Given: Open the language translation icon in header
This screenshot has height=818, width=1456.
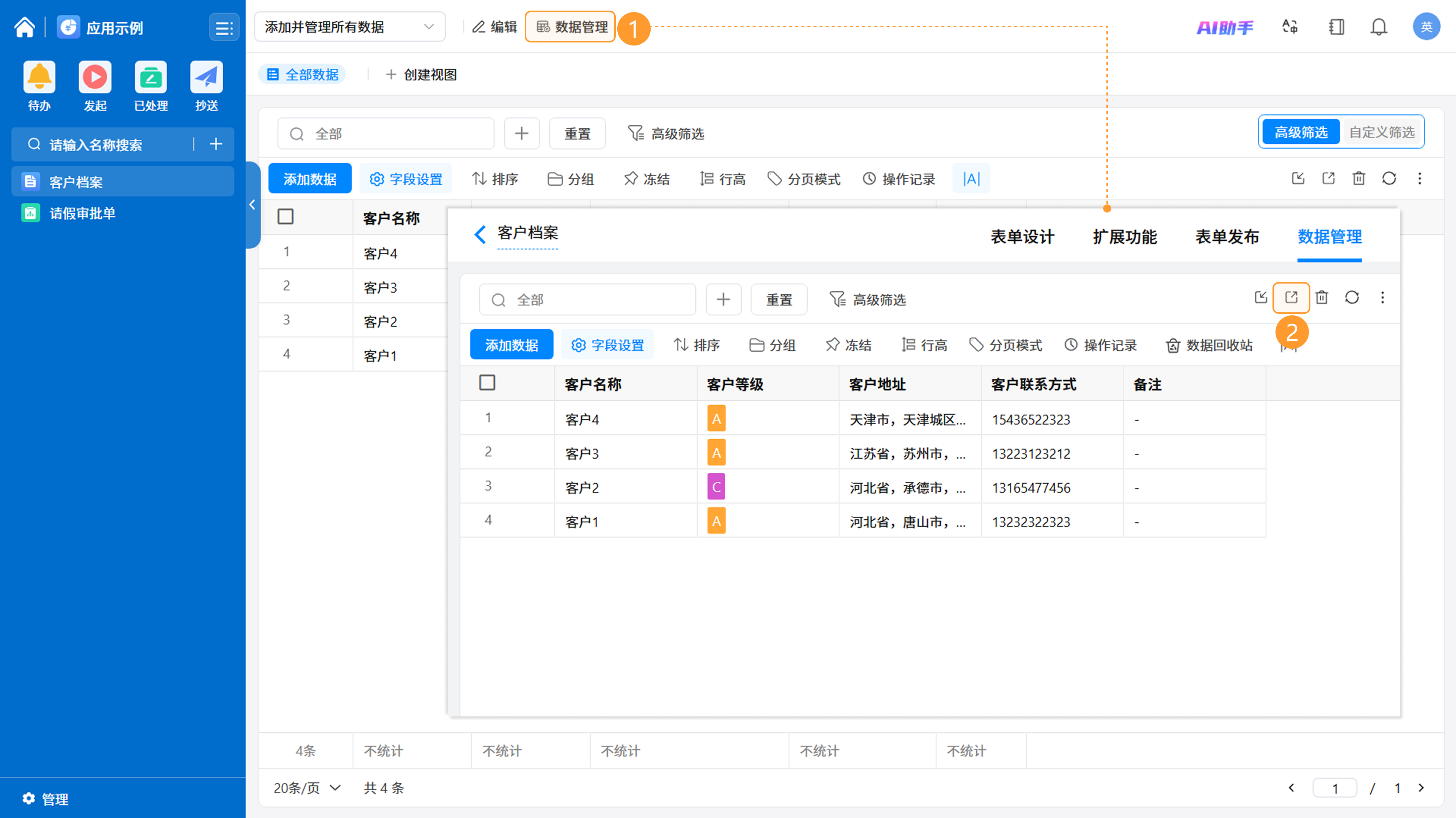Looking at the screenshot, I should 1290,27.
